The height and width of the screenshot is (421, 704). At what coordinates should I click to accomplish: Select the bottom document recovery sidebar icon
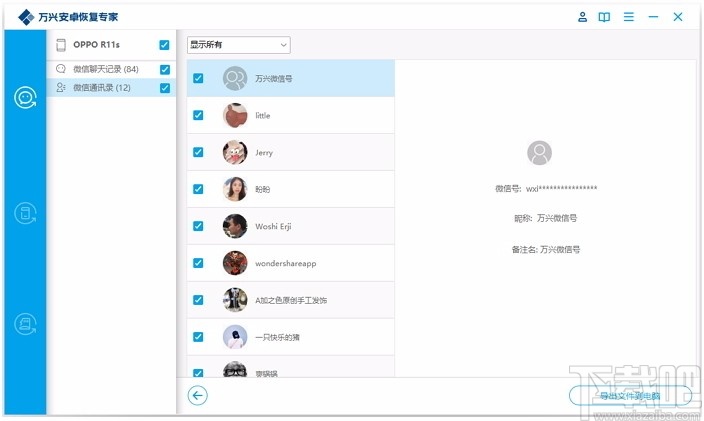pos(25,324)
